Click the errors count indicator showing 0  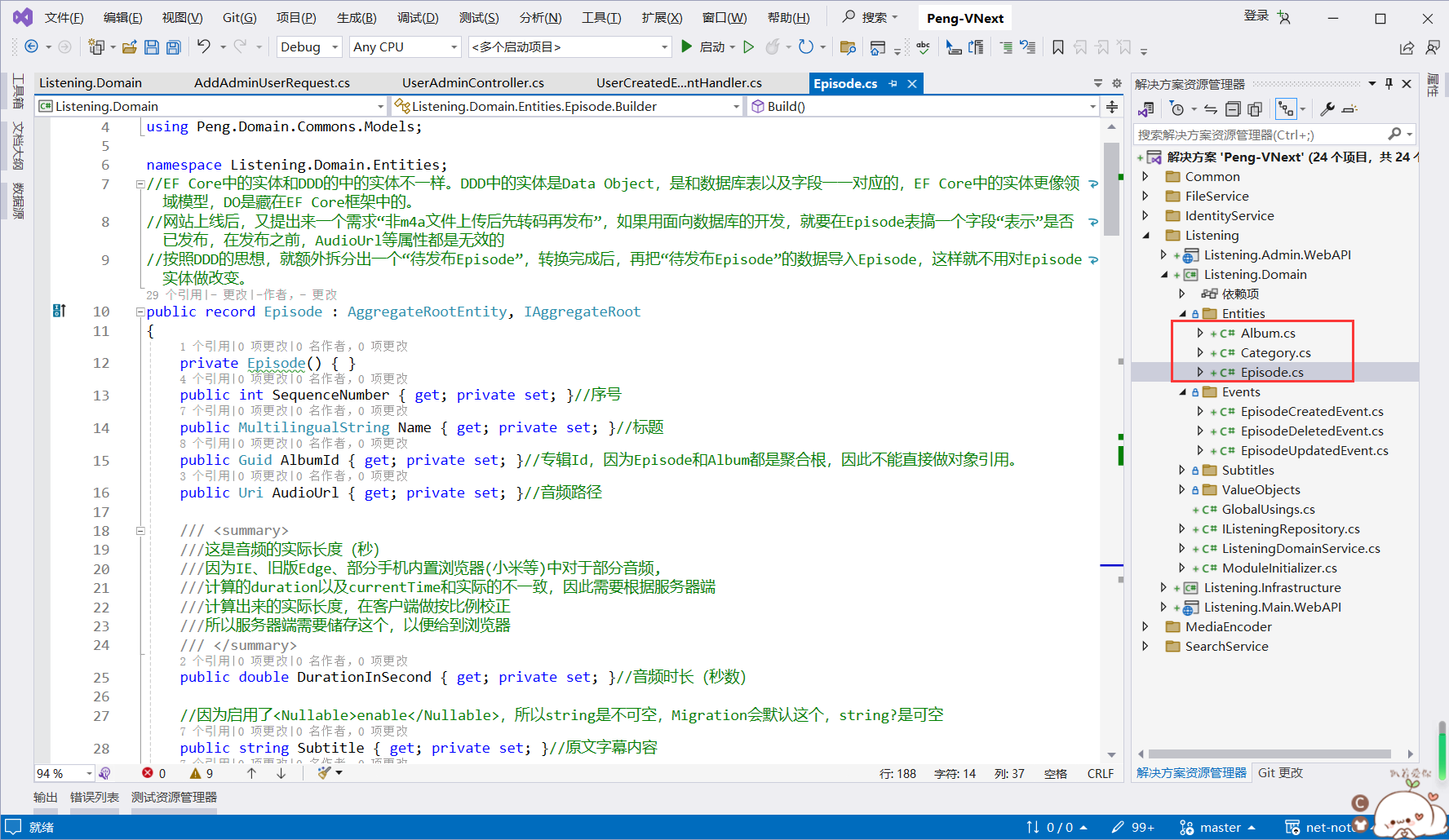[153, 773]
